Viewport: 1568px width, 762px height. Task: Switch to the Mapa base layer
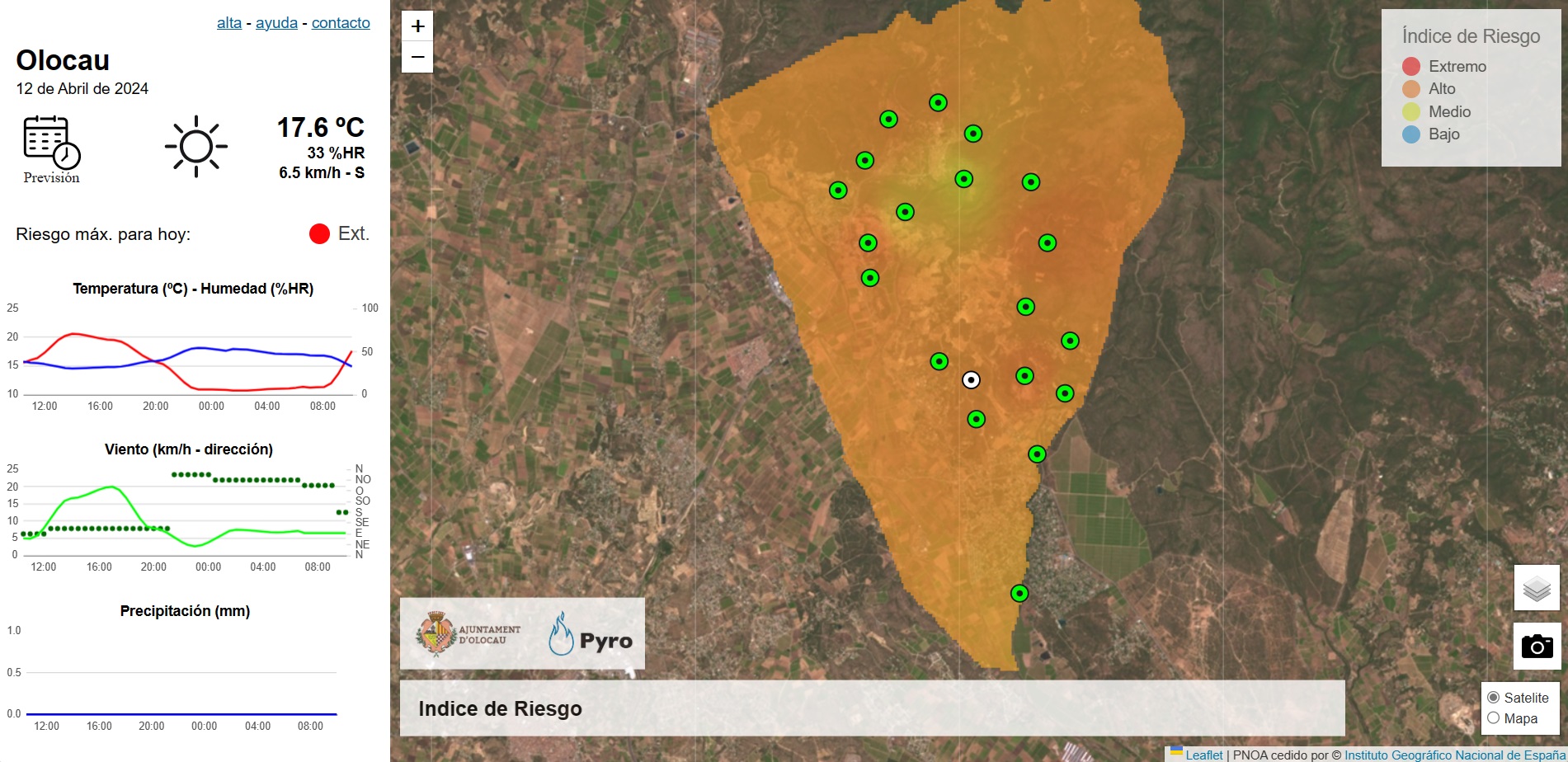[1494, 717]
